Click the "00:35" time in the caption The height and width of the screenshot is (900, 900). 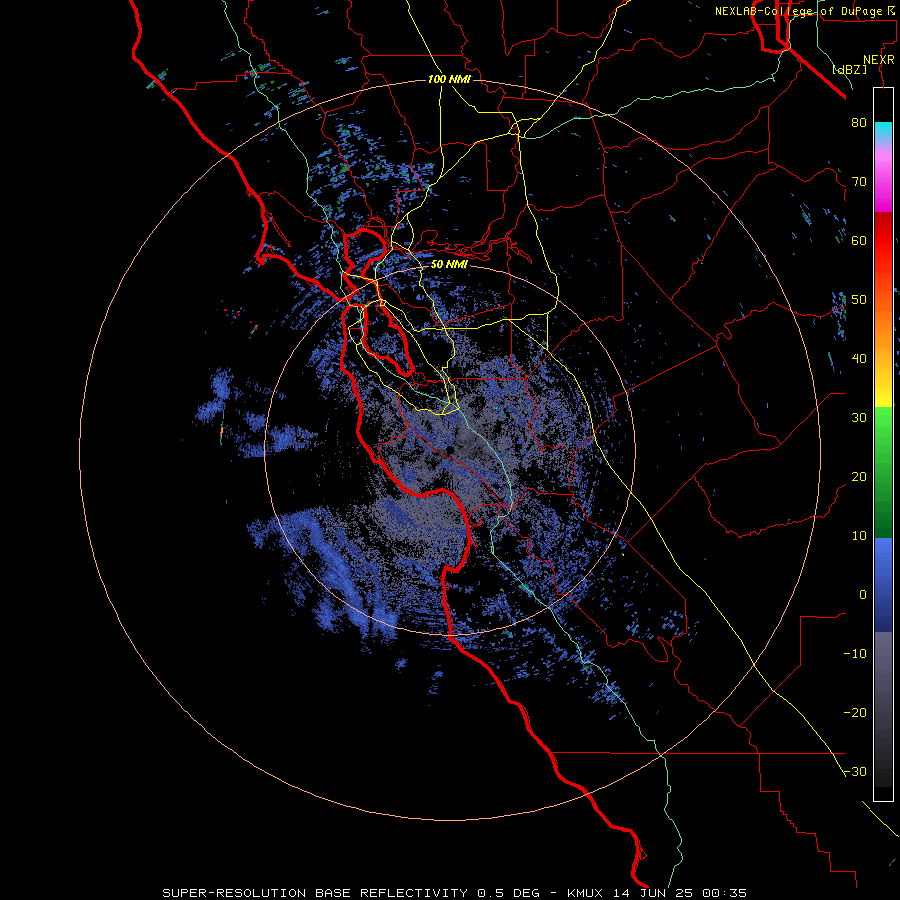[723, 893]
